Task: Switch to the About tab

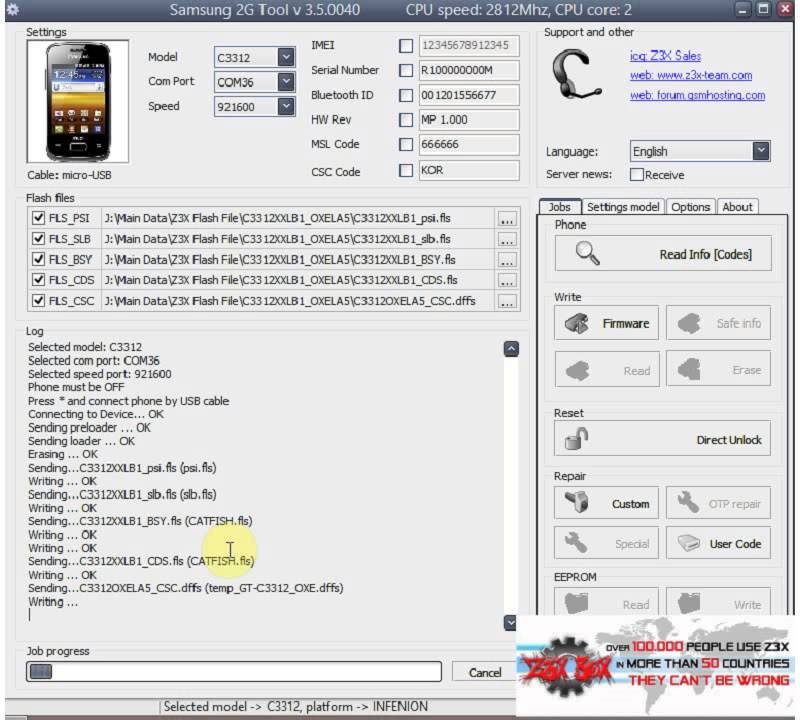Action: pyautogui.click(x=737, y=207)
